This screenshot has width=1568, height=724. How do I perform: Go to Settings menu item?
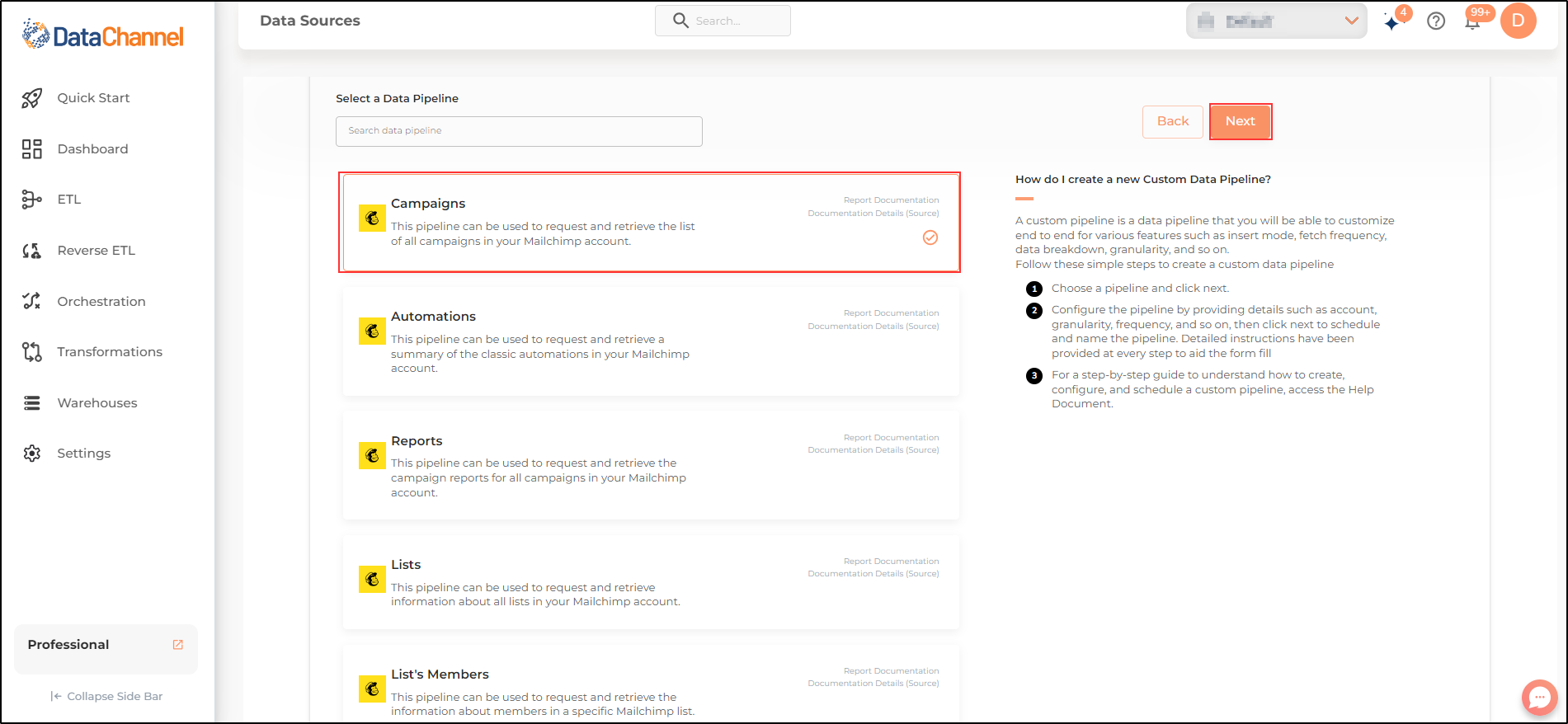coord(83,454)
